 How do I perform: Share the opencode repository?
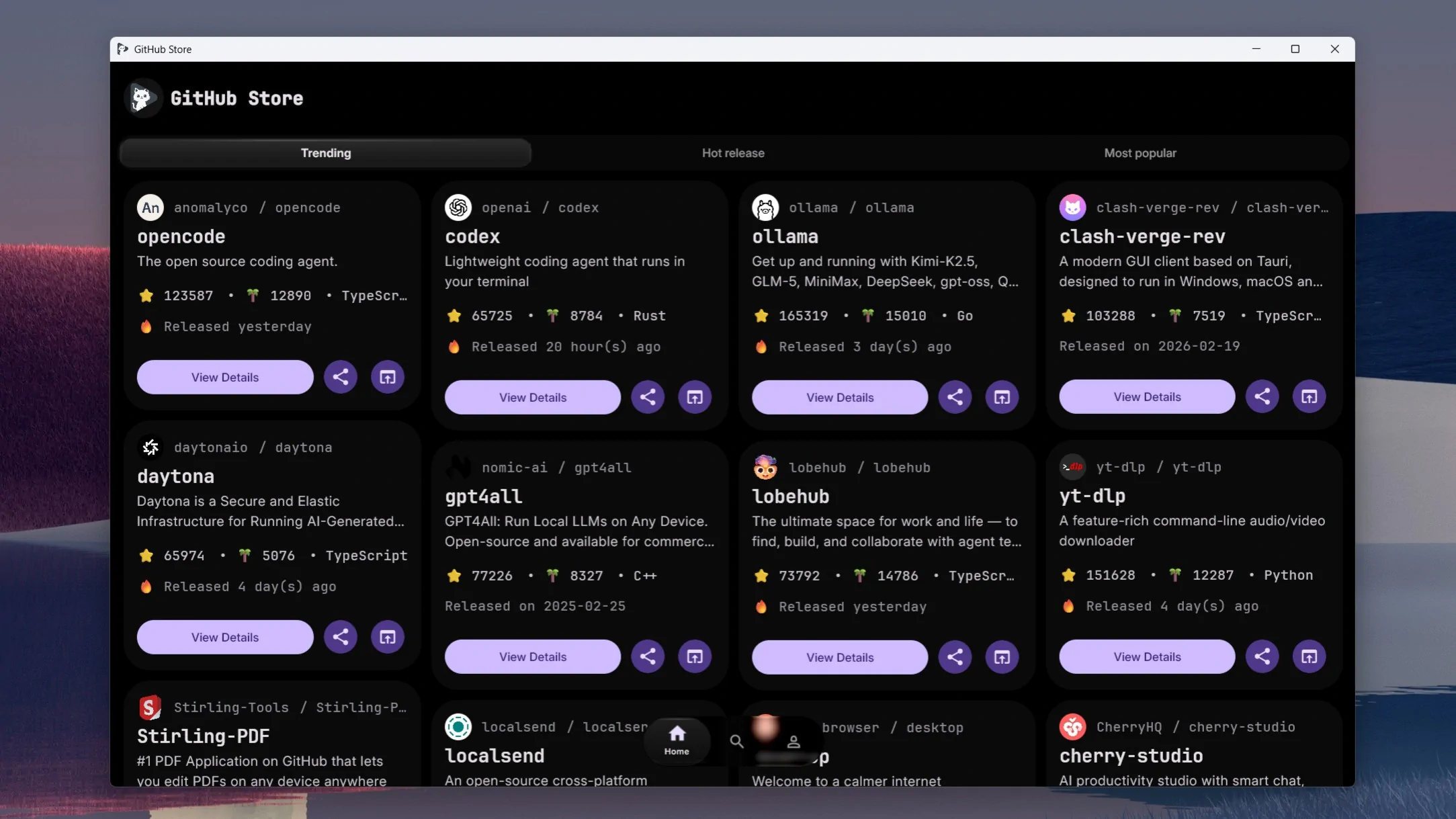pyautogui.click(x=340, y=377)
